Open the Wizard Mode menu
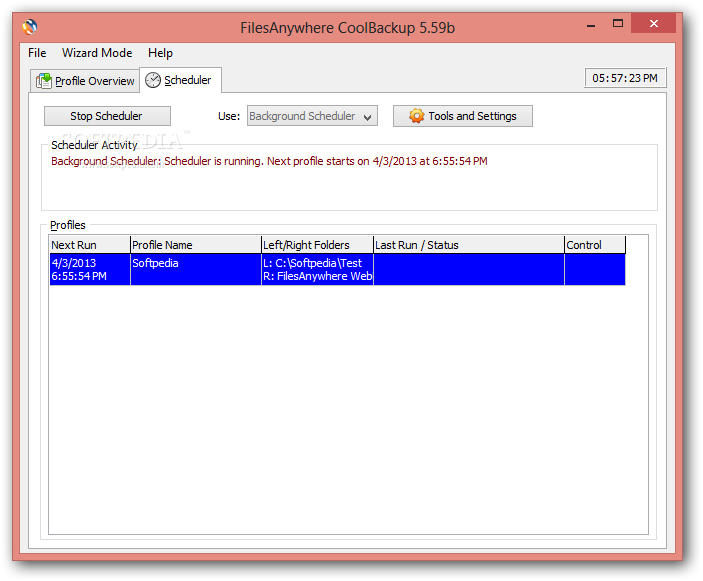The height and width of the screenshot is (581, 703). [x=97, y=53]
